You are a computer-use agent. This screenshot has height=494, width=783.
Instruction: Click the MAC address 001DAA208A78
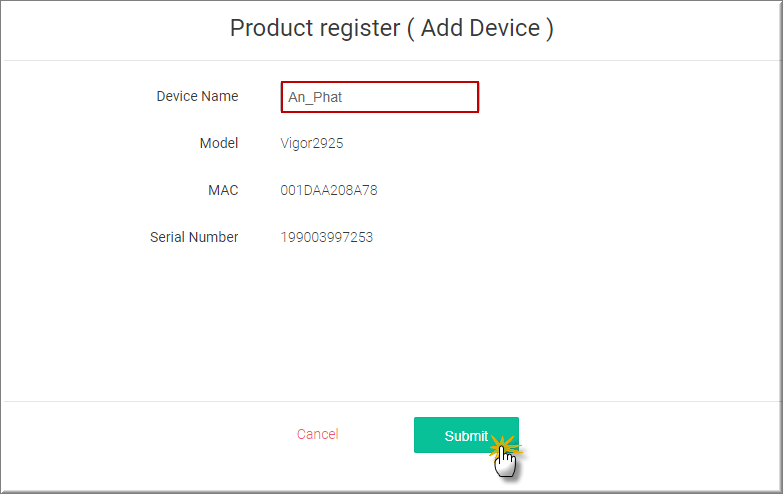click(329, 190)
